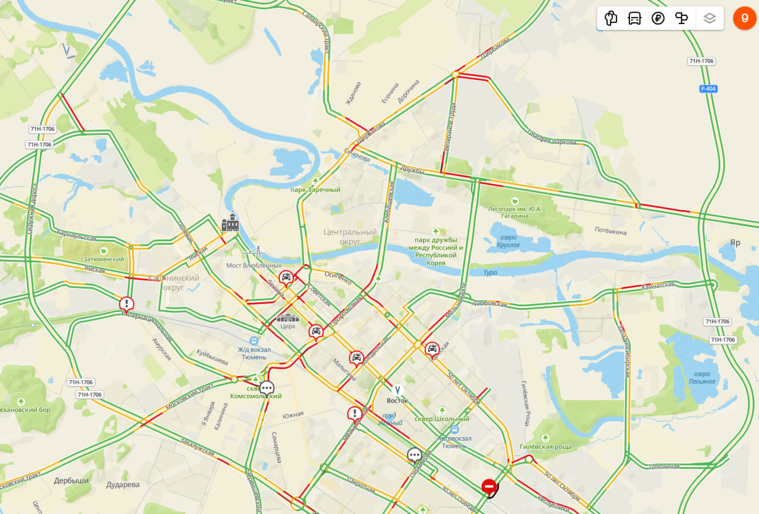The image size is (759, 514).
Task: Click the P-404 blue road shield
Action: point(708,89)
